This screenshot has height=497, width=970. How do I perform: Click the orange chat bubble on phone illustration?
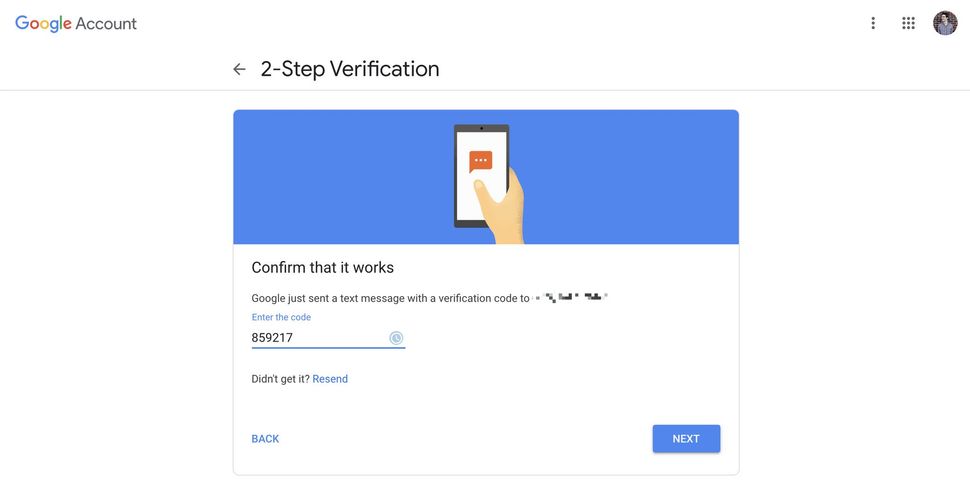click(x=481, y=162)
